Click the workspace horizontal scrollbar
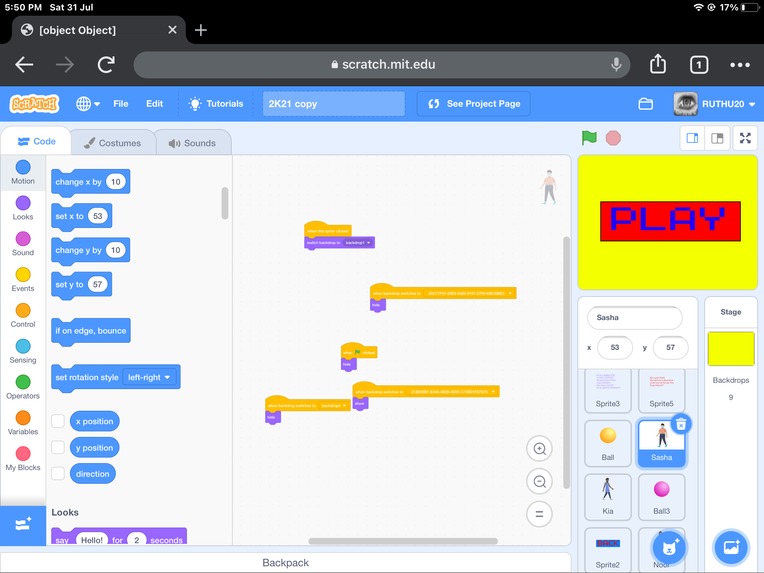The image size is (764, 573). pos(403,541)
